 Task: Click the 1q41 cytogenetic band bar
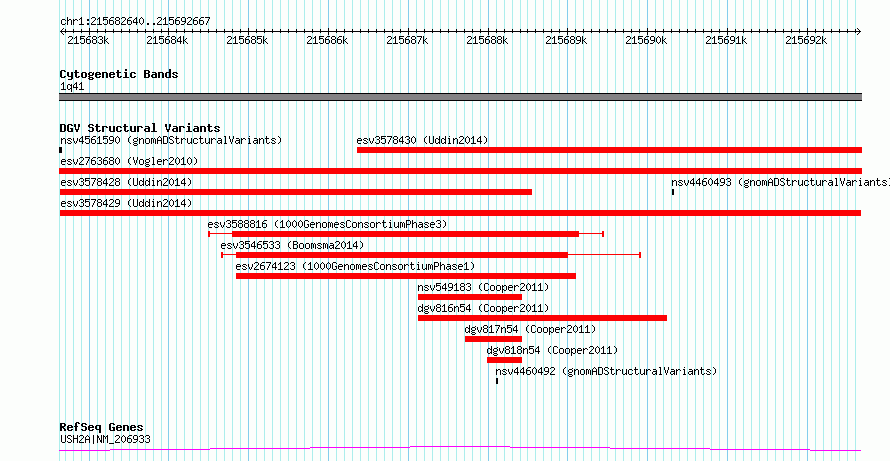(460, 97)
